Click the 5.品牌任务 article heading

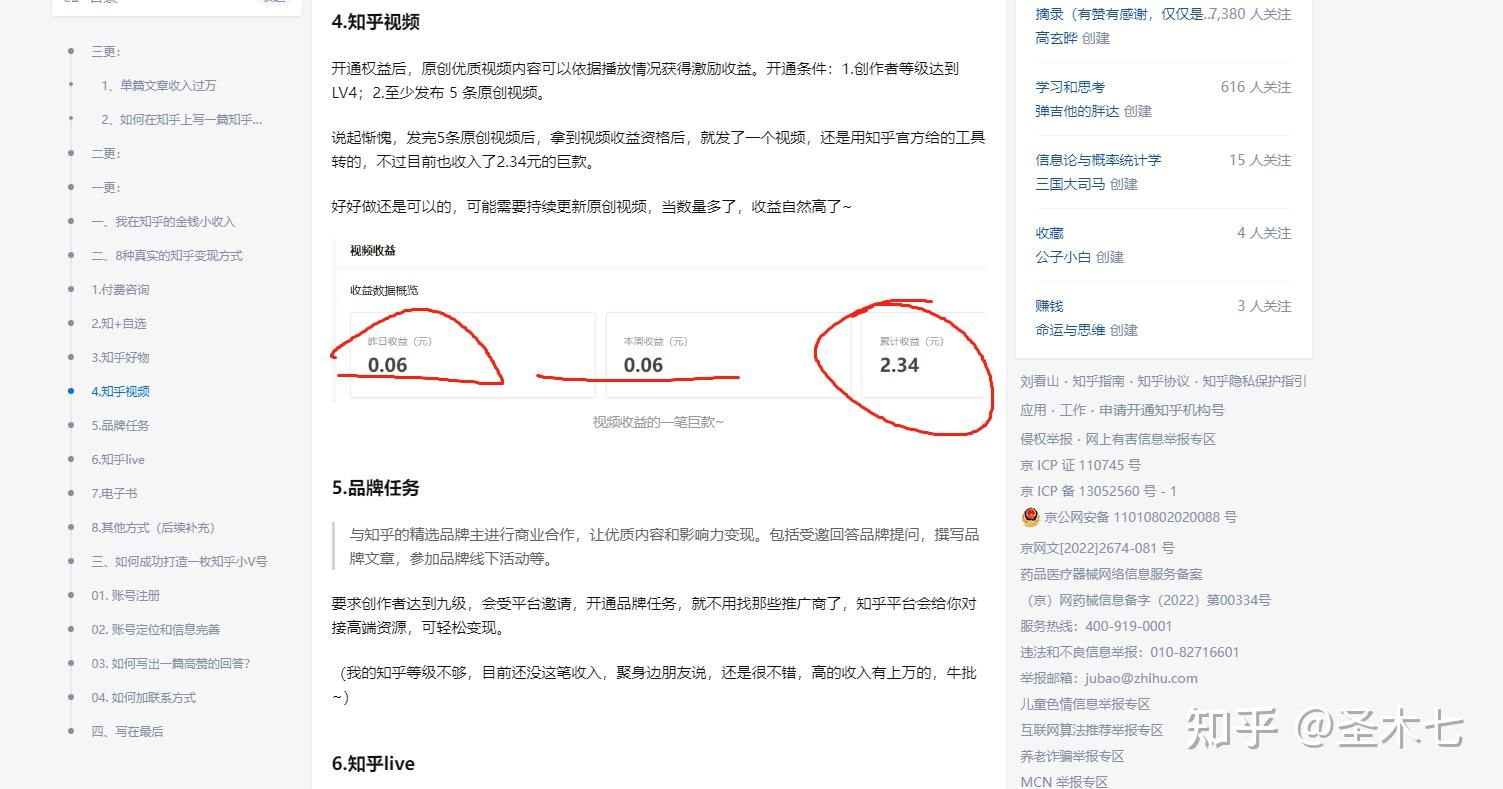[x=376, y=488]
